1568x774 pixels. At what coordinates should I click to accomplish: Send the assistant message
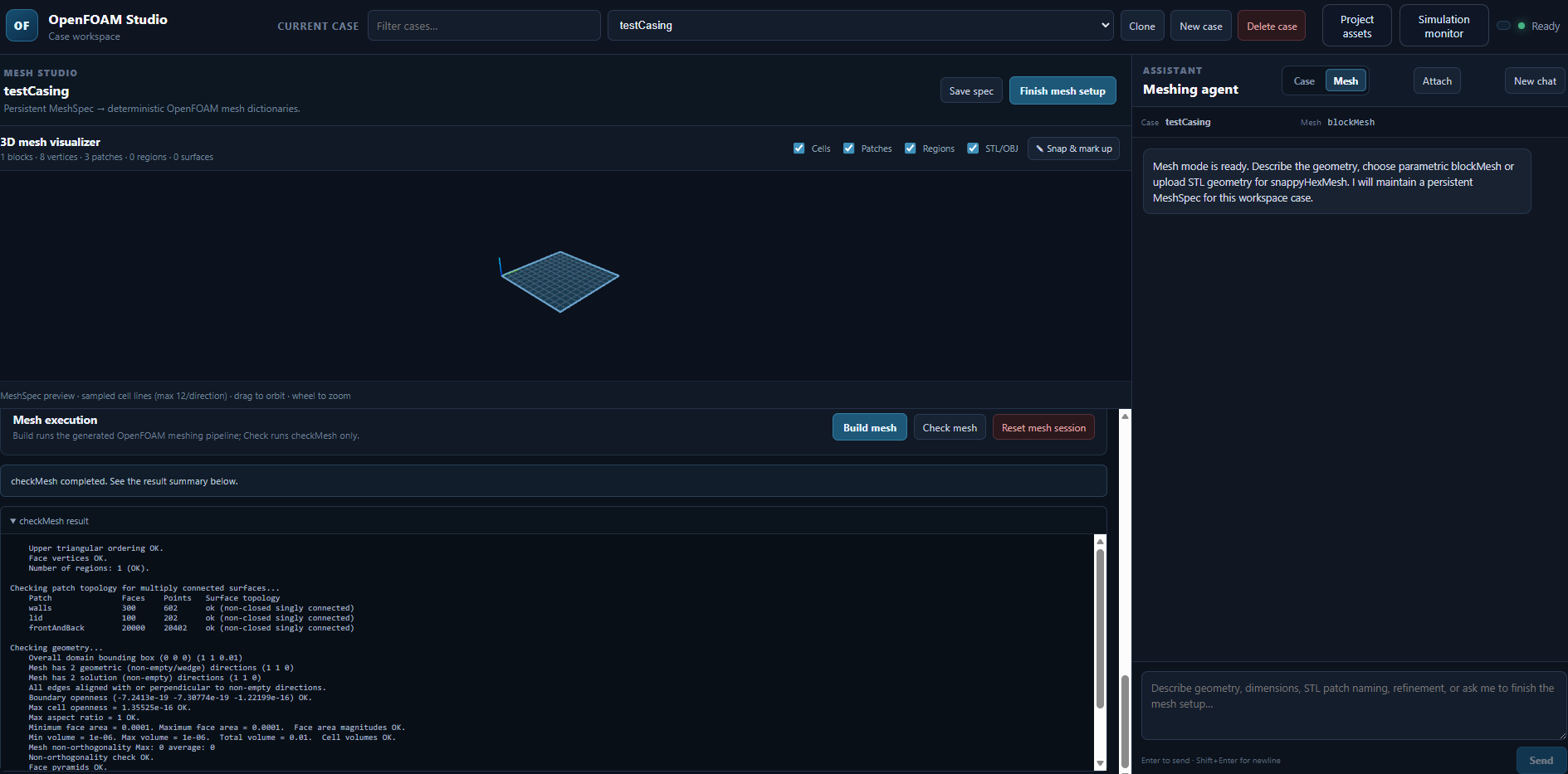pos(1541,760)
